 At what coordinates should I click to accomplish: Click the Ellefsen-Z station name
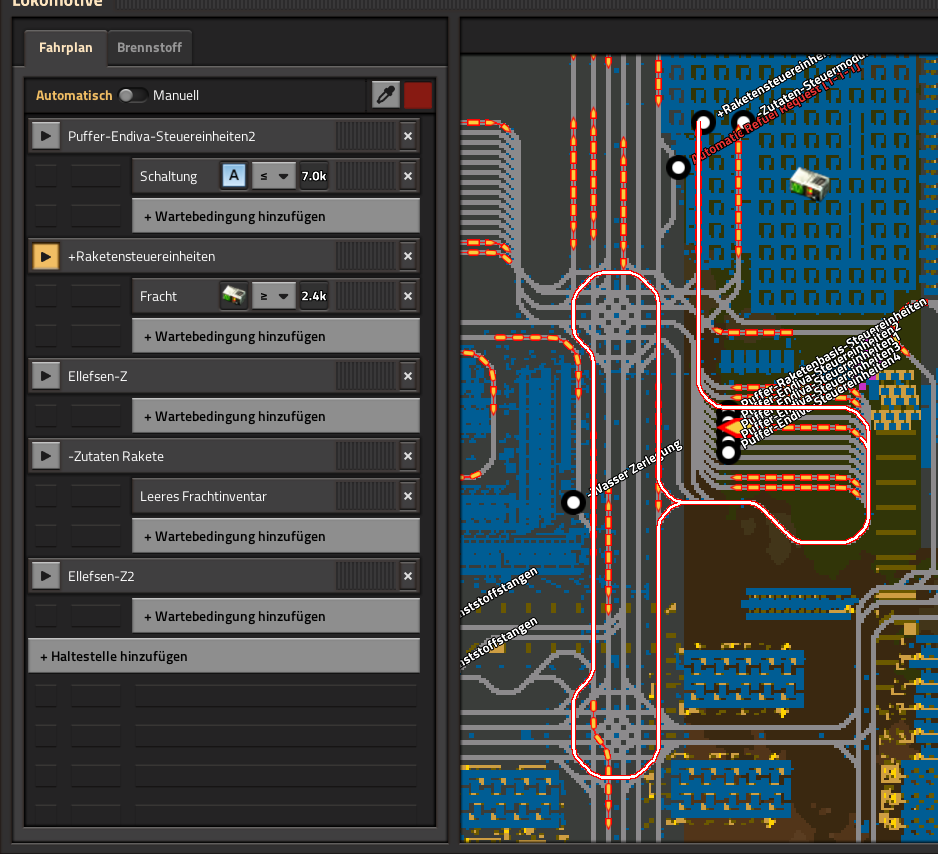click(x=98, y=376)
